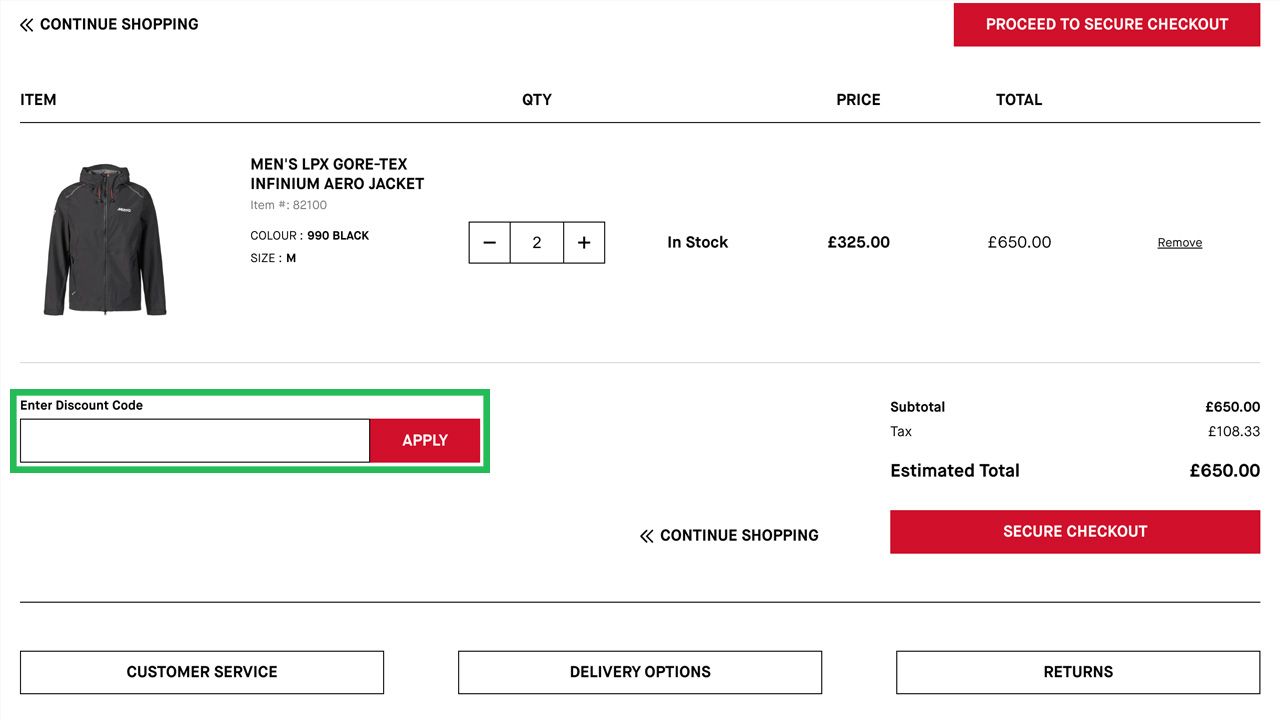Click the double chevron beside bottom Continue Shopping
1280x720 pixels.
click(x=646, y=536)
